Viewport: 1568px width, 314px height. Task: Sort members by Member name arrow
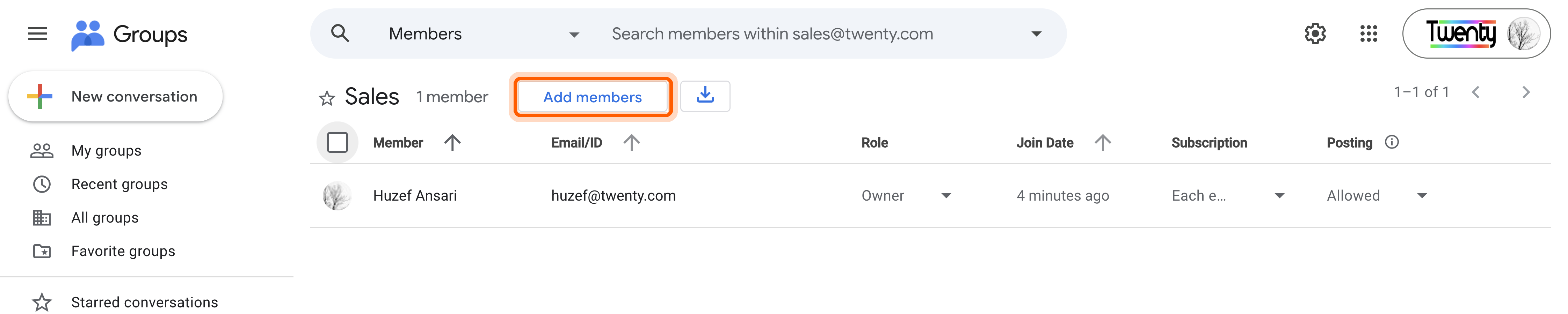(452, 143)
